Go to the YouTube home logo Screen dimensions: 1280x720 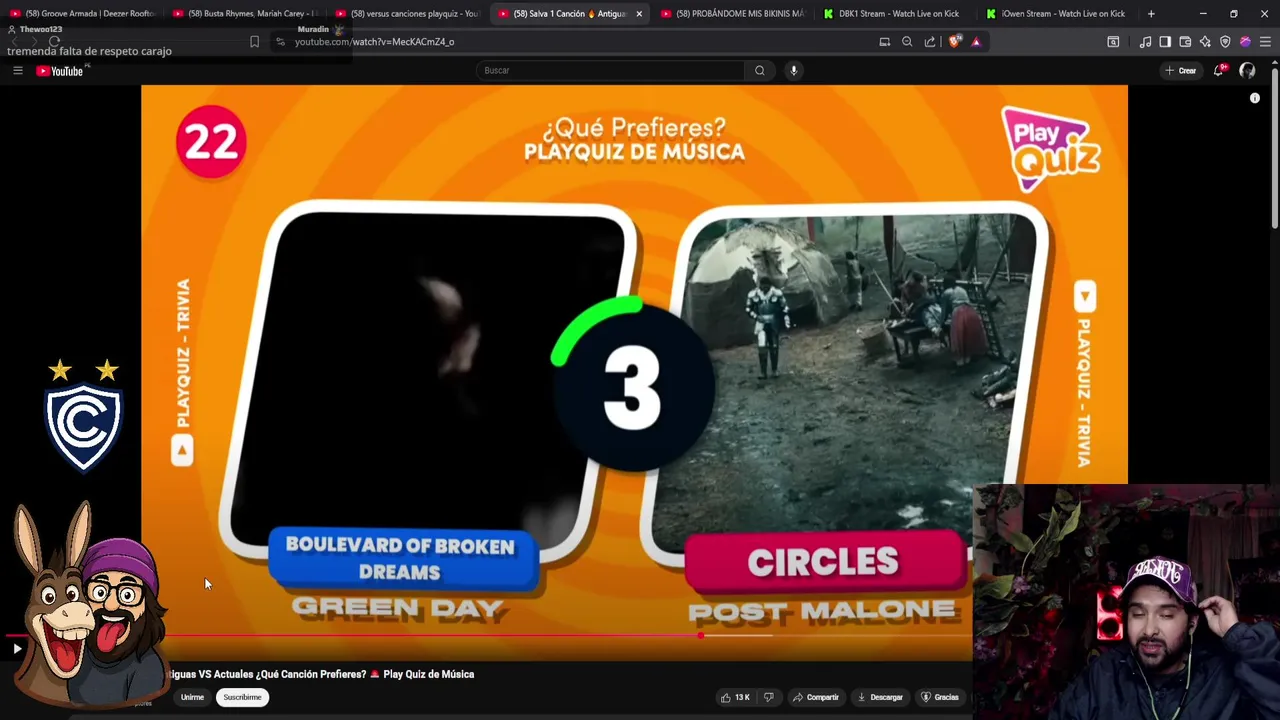(60, 71)
